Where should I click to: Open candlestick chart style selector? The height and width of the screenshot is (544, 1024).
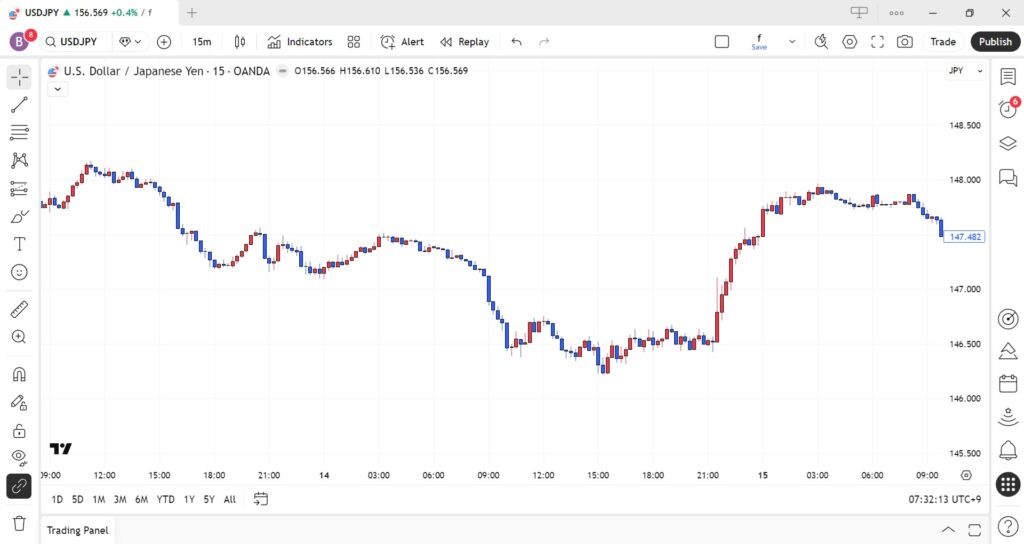coord(240,42)
